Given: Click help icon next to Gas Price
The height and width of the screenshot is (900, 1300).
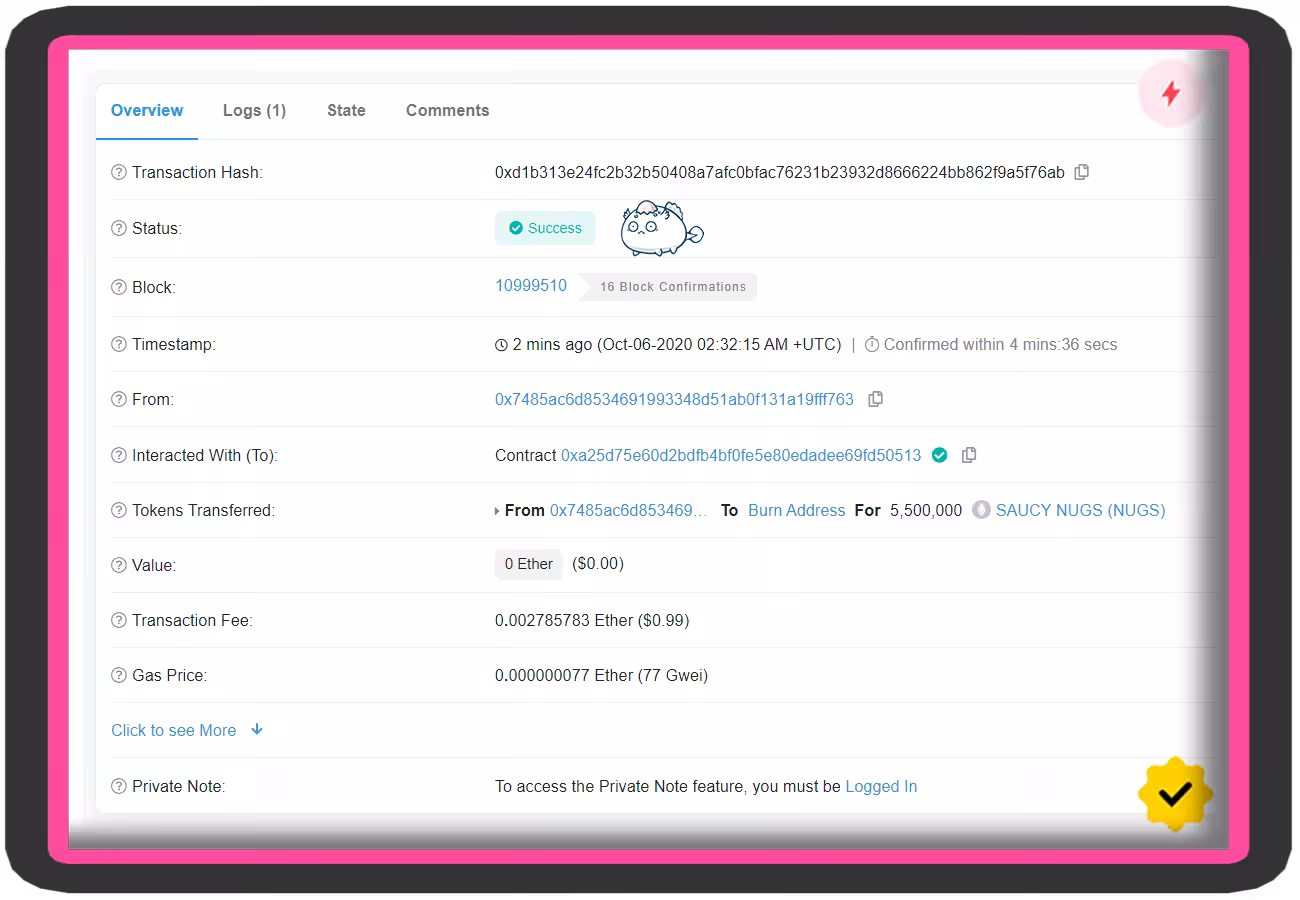Looking at the screenshot, I should coord(119,675).
